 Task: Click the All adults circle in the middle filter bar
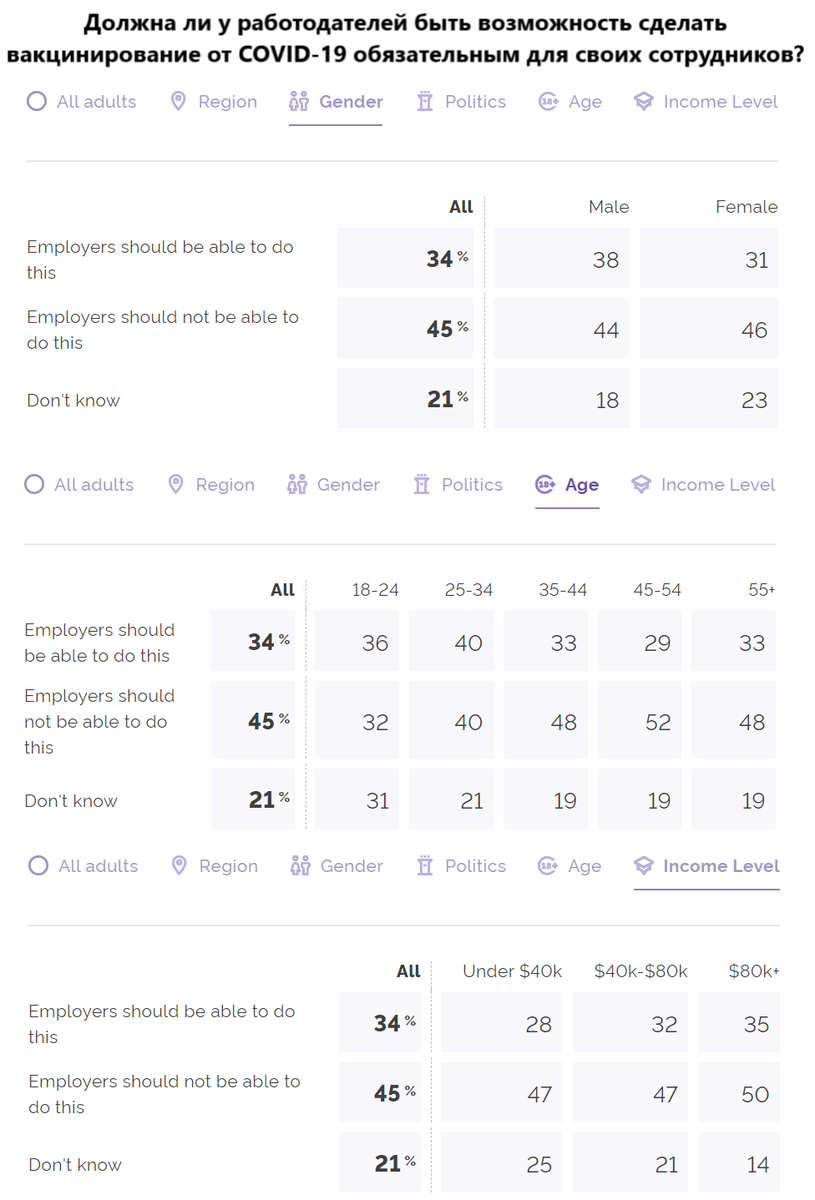click(x=34, y=484)
